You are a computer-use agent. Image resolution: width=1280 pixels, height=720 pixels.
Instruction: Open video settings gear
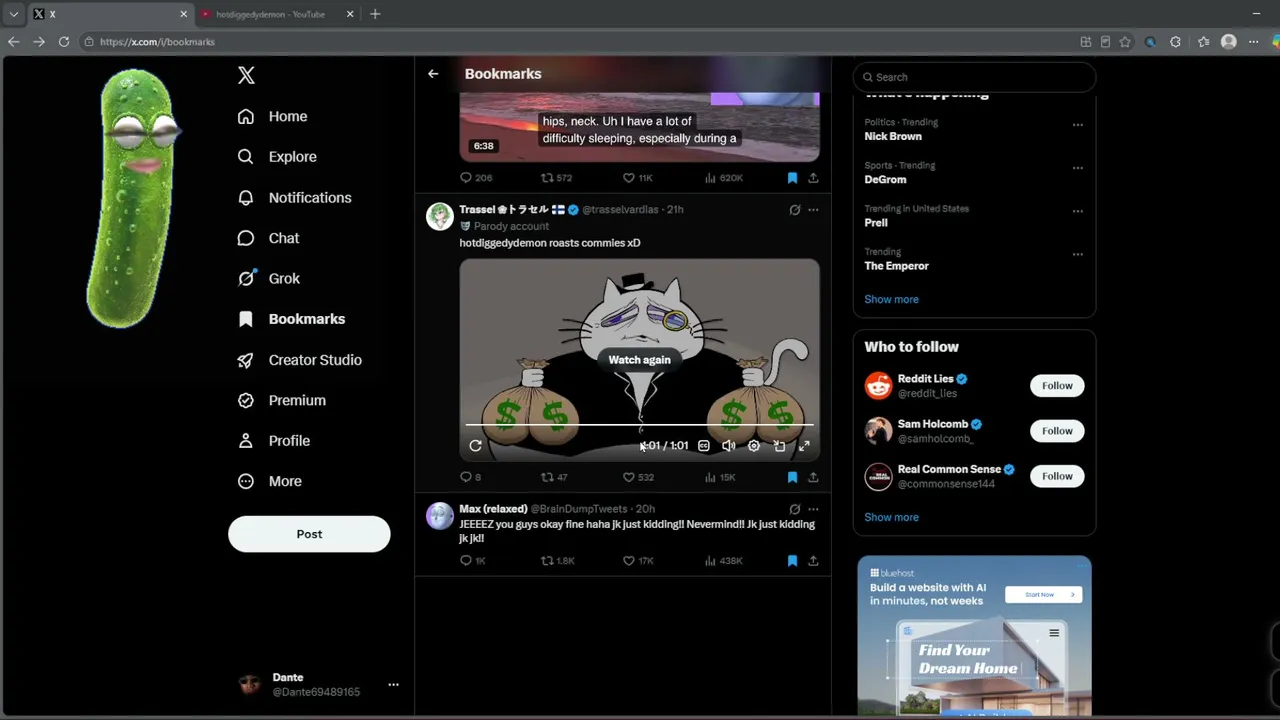click(x=754, y=446)
